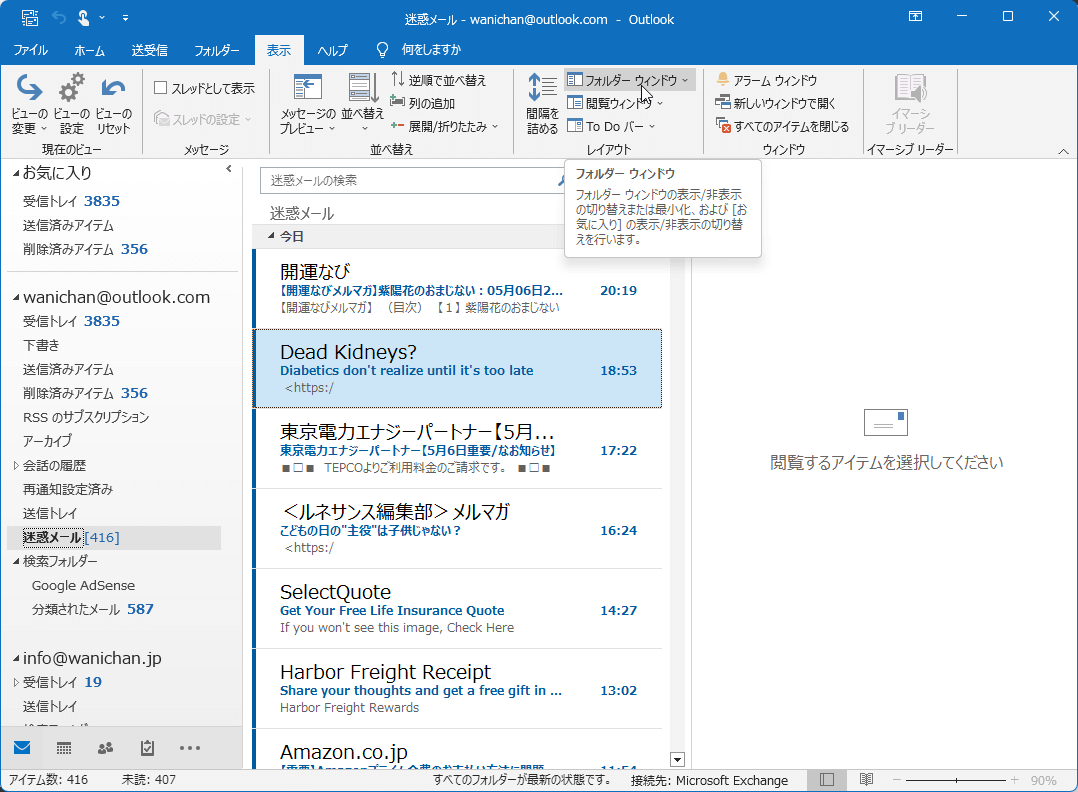Image resolution: width=1078 pixels, height=792 pixels.
Task: Switch to Folder (フォルダー) tab
Action: 217,50
